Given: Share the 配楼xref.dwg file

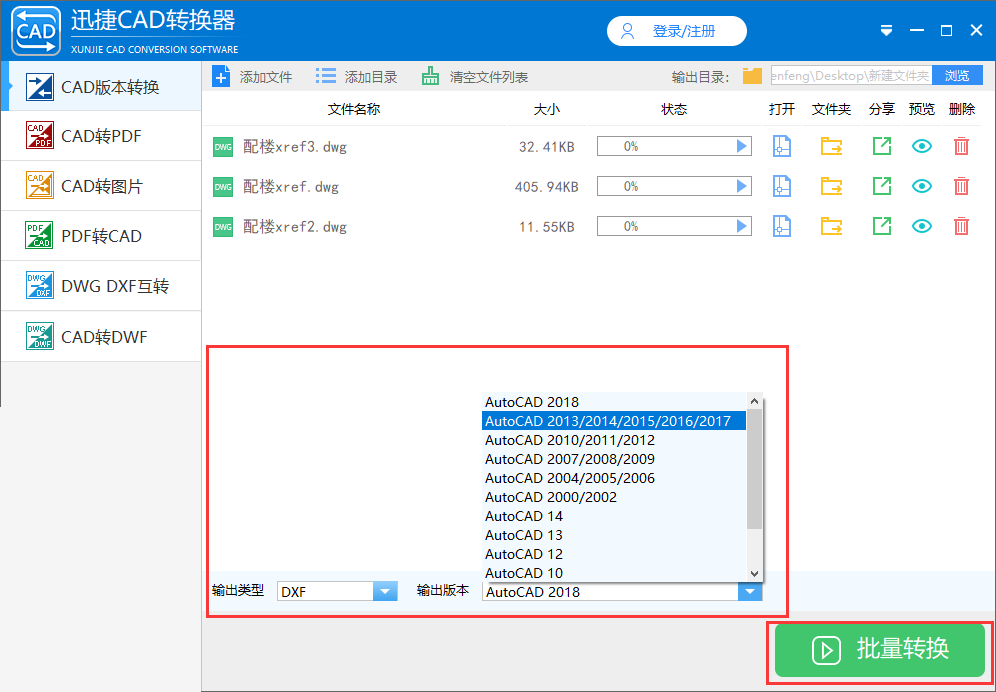Looking at the screenshot, I should coord(882,186).
